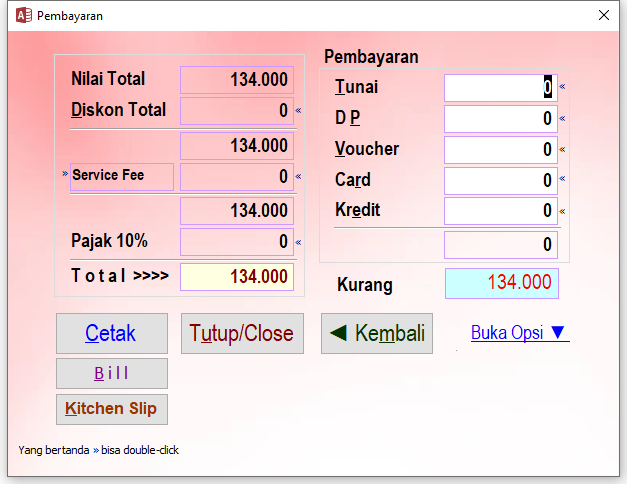Click the Kurang remaining amount box
The width and height of the screenshot is (627, 484).
click(501, 283)
